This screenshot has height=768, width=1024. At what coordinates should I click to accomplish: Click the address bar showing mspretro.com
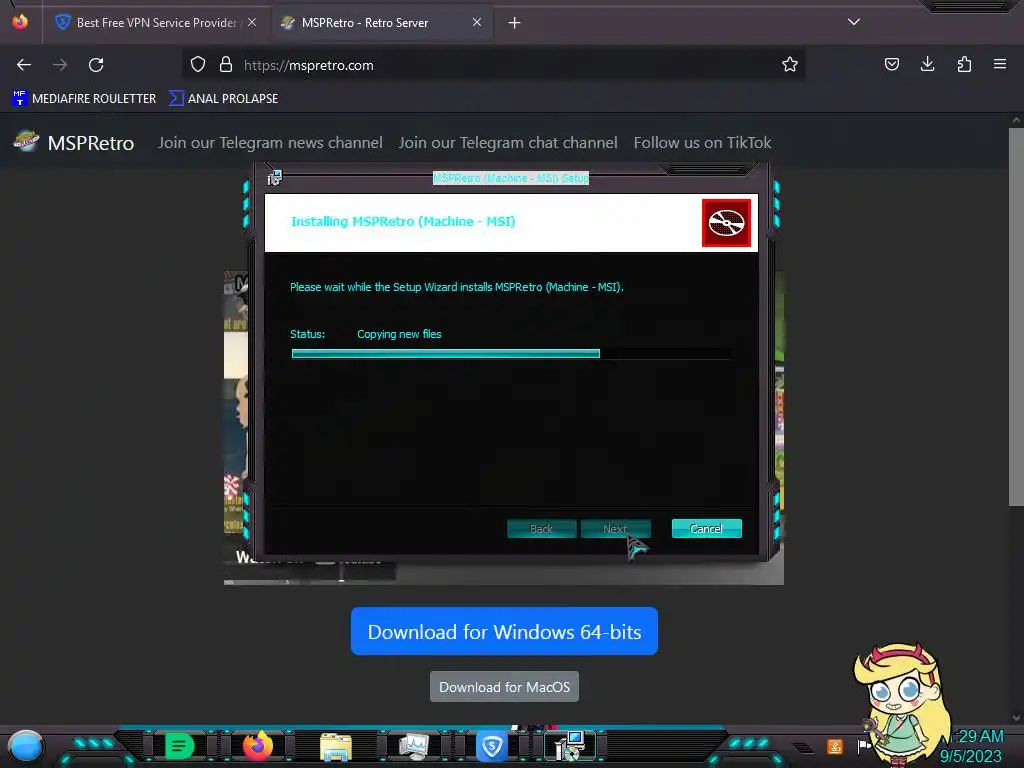[496, 65]
